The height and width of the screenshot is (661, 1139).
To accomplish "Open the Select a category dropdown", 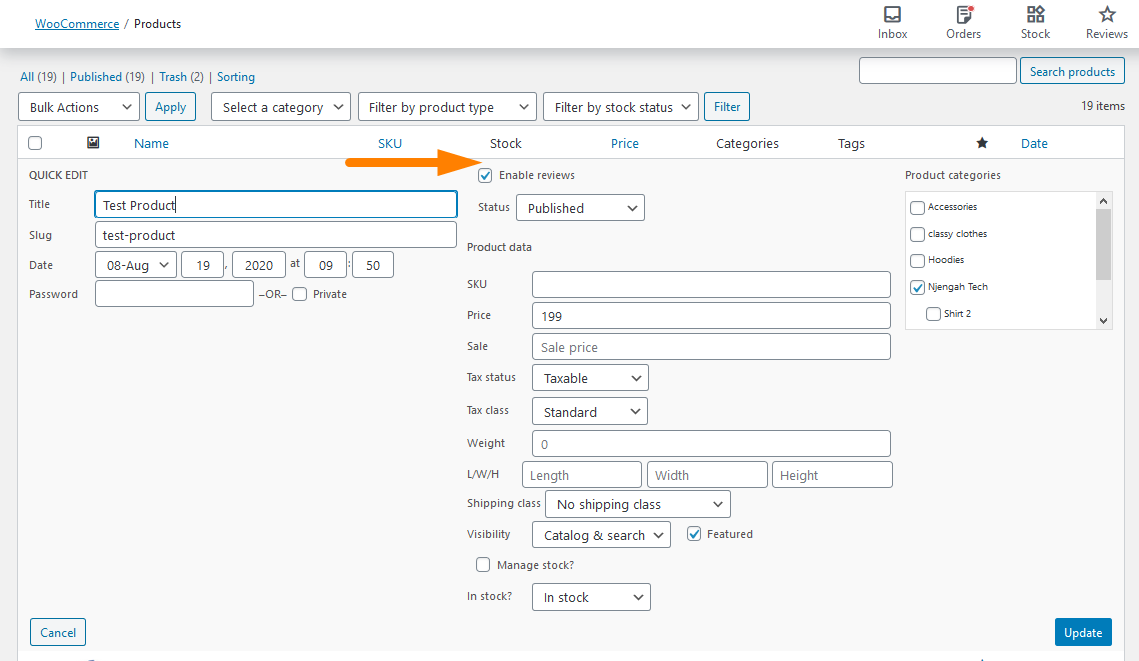I will click(x=281, y=107).
